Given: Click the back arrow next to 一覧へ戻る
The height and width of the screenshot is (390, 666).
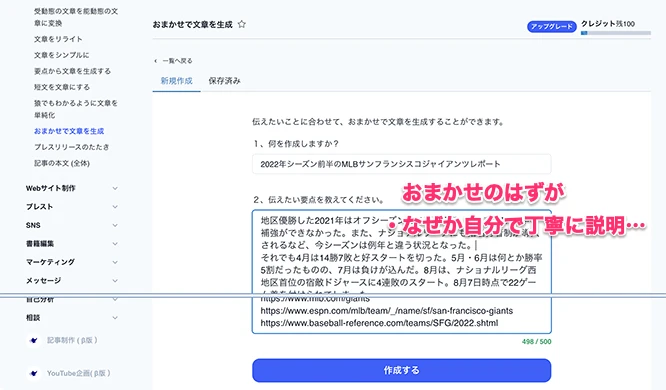Looking at the screenshot, I should (x=155, y=61).
